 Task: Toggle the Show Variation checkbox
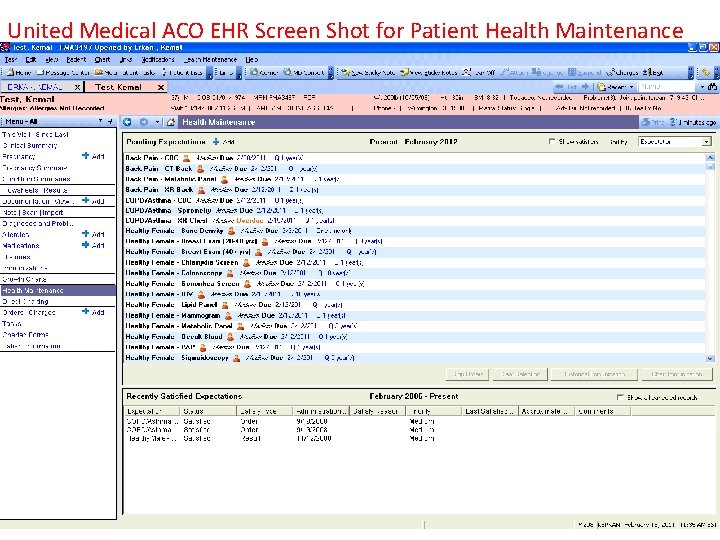552,142
